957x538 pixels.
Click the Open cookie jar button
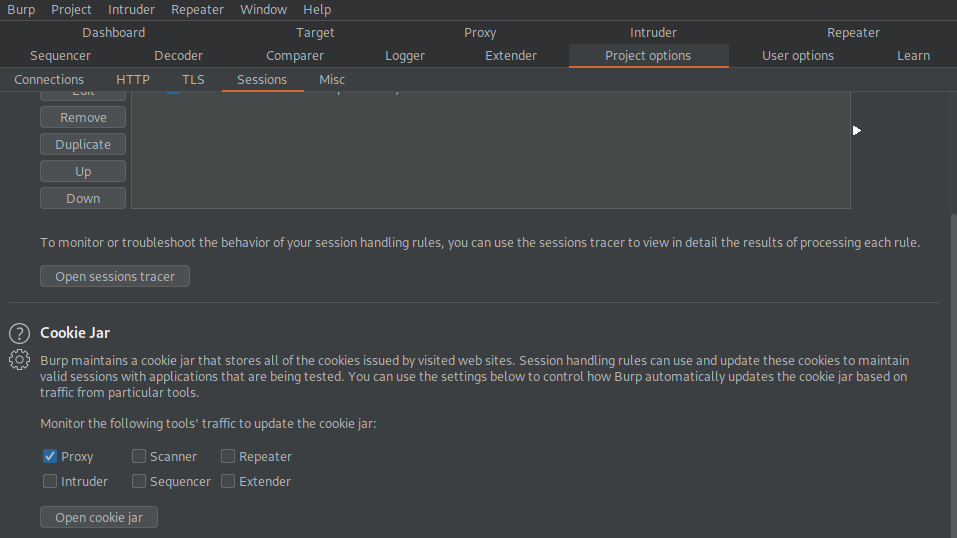tap(99, 517)
